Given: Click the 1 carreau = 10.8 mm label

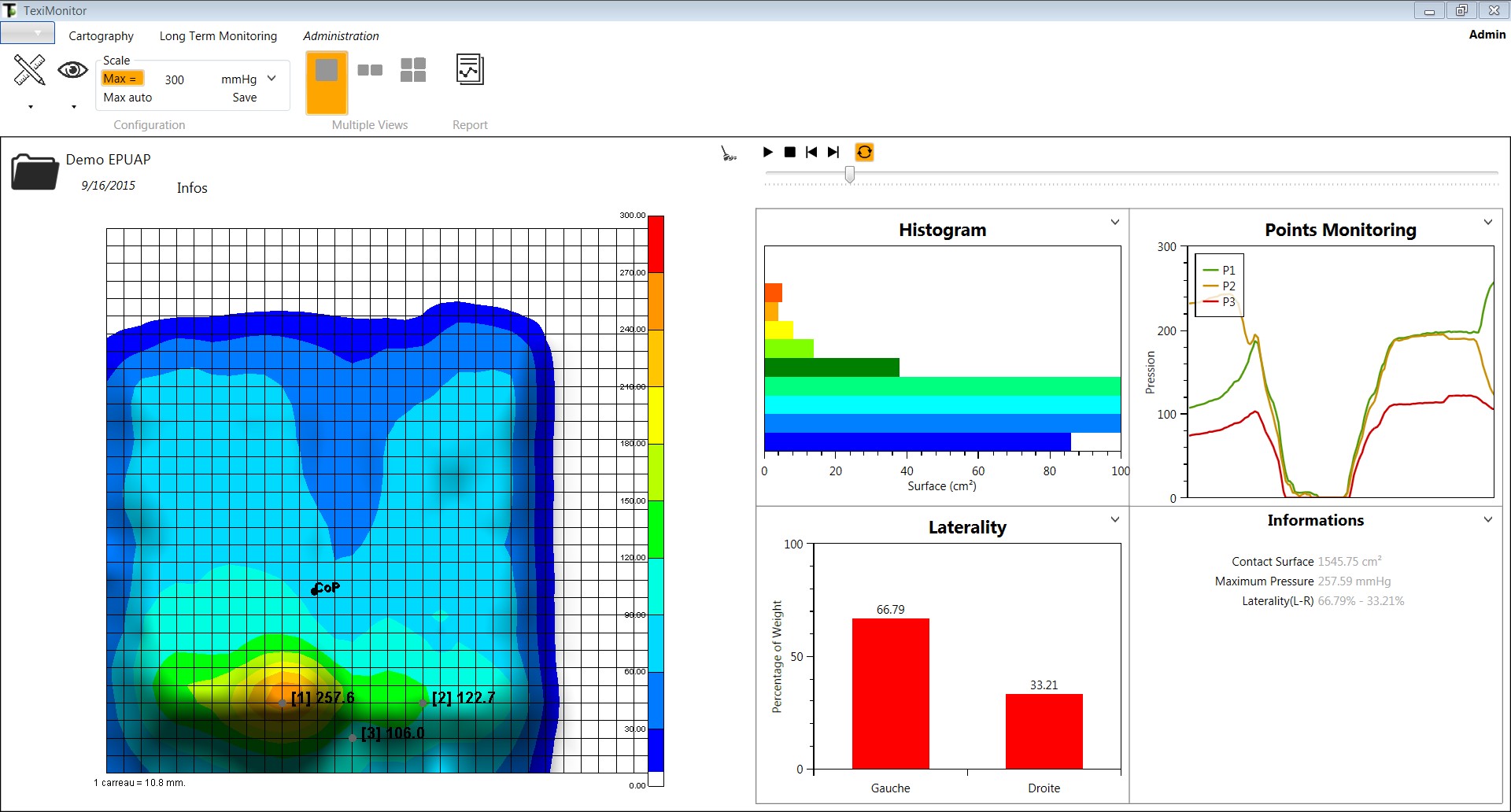Looking at the screenshot, I should (139, 783).
